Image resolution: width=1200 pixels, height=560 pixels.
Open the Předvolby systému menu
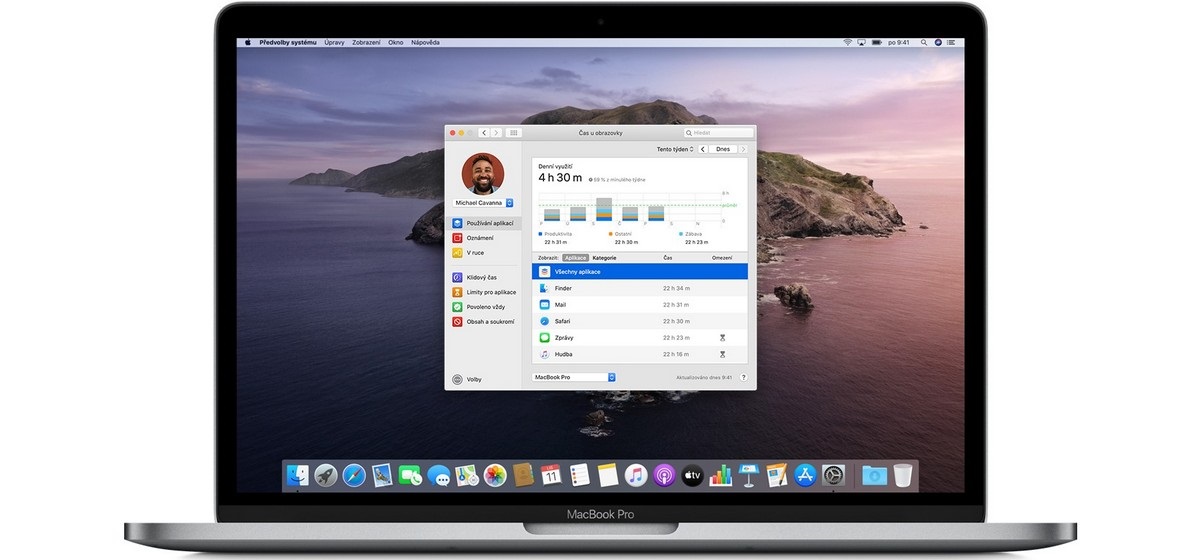pyautogui.click(x=288, y=42)
